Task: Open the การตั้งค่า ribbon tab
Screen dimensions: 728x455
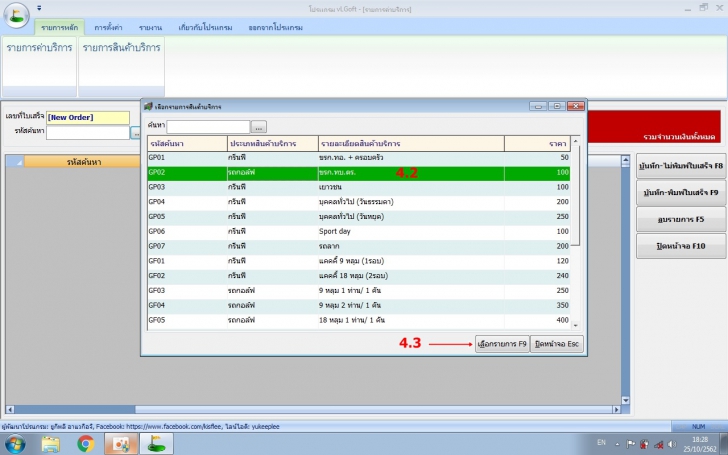Action: point(108,27)
